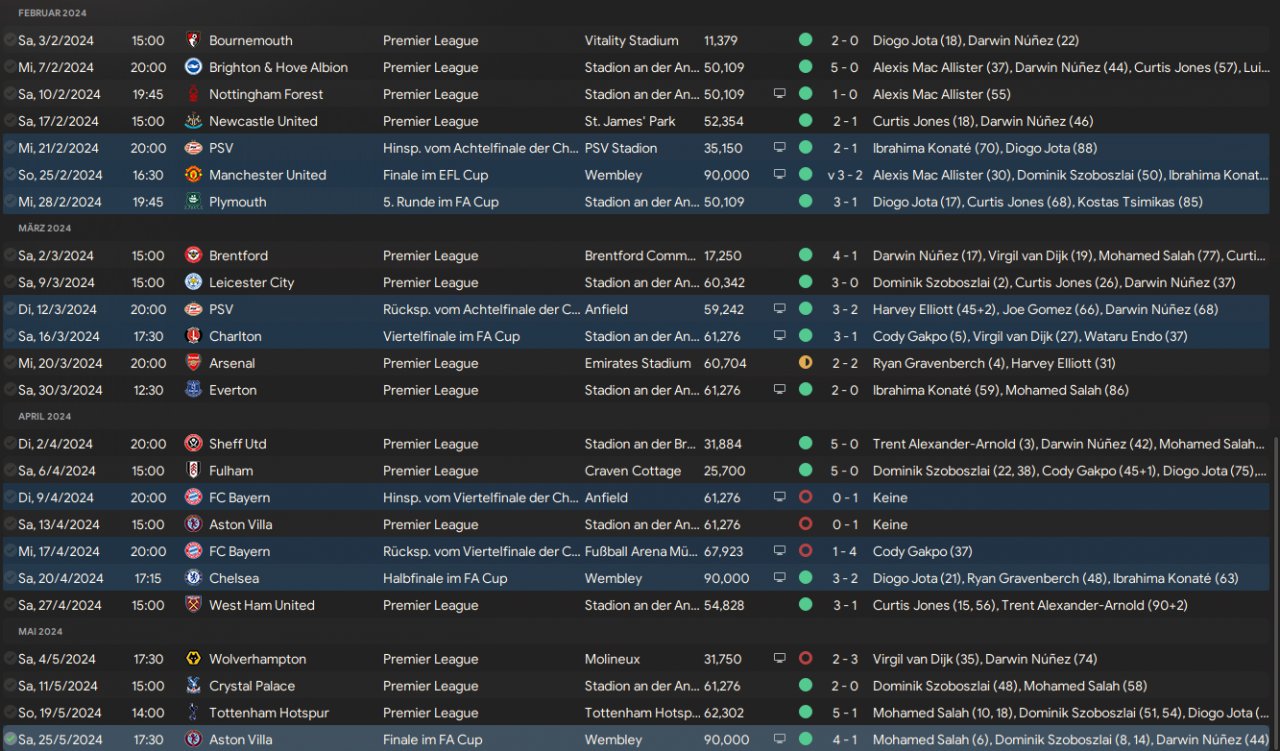
Task: Click the Plymouth club badge
Action: [194, 202]
